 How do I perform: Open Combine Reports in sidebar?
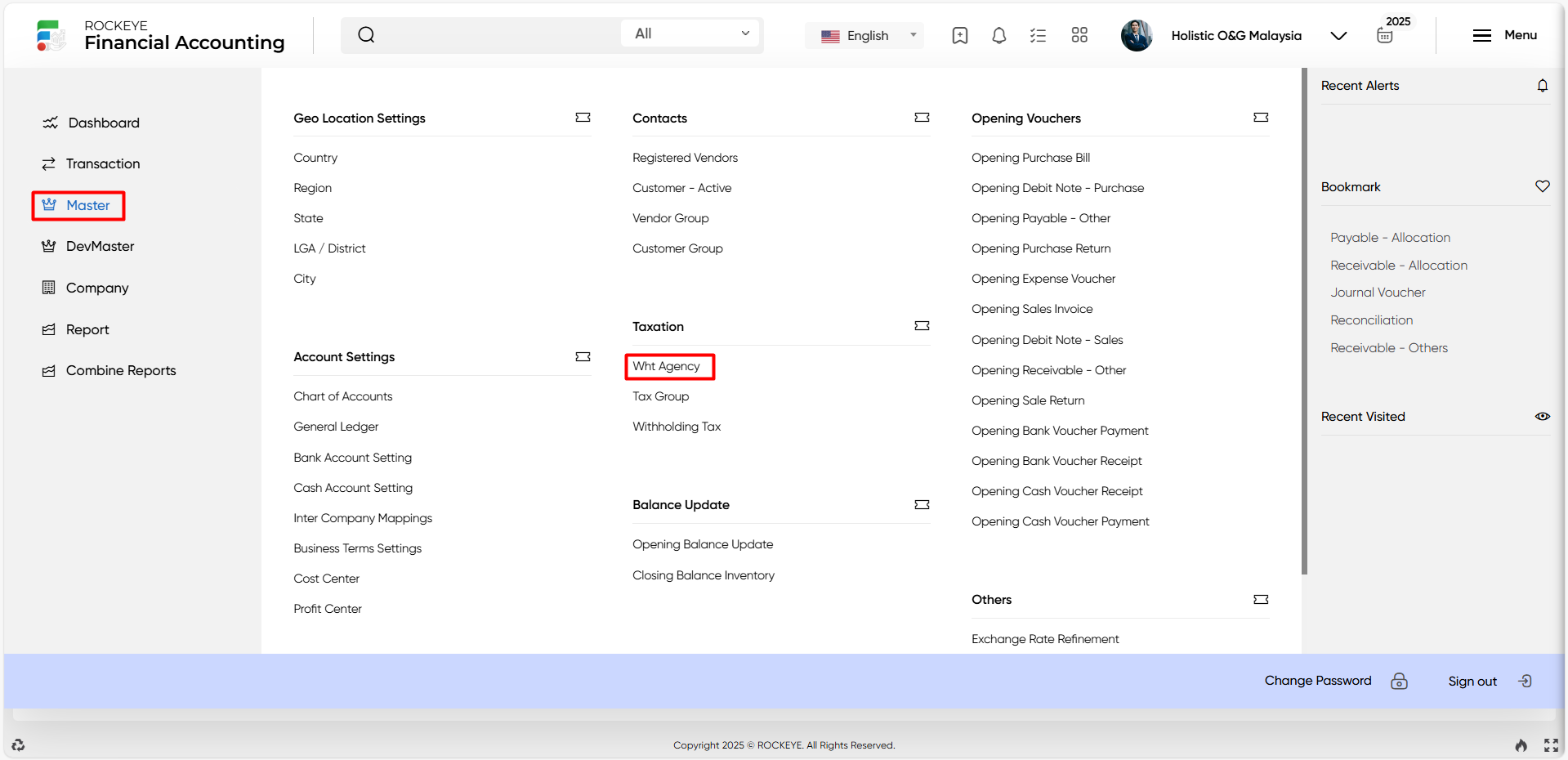109,370
